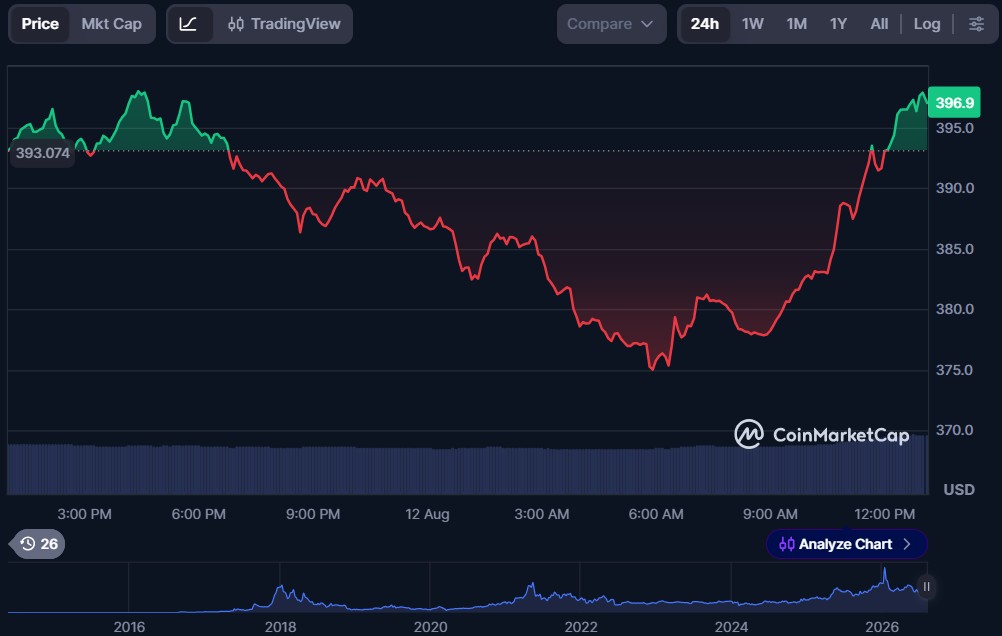Click the 2016 marker on the overview timeline
Viewport: 1002px width, 636px height.
[129, 626]
